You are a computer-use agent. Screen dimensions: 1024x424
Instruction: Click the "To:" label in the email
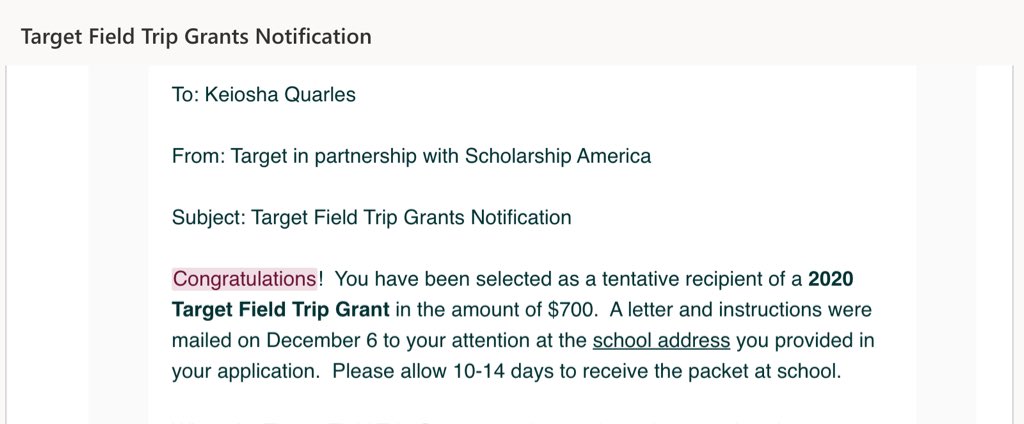(185, 95)
